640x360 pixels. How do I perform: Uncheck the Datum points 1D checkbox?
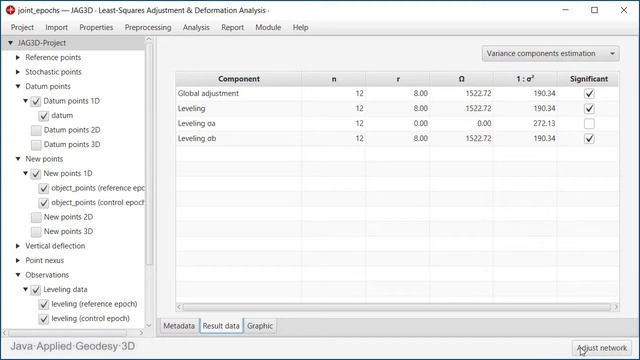[36, 101]
